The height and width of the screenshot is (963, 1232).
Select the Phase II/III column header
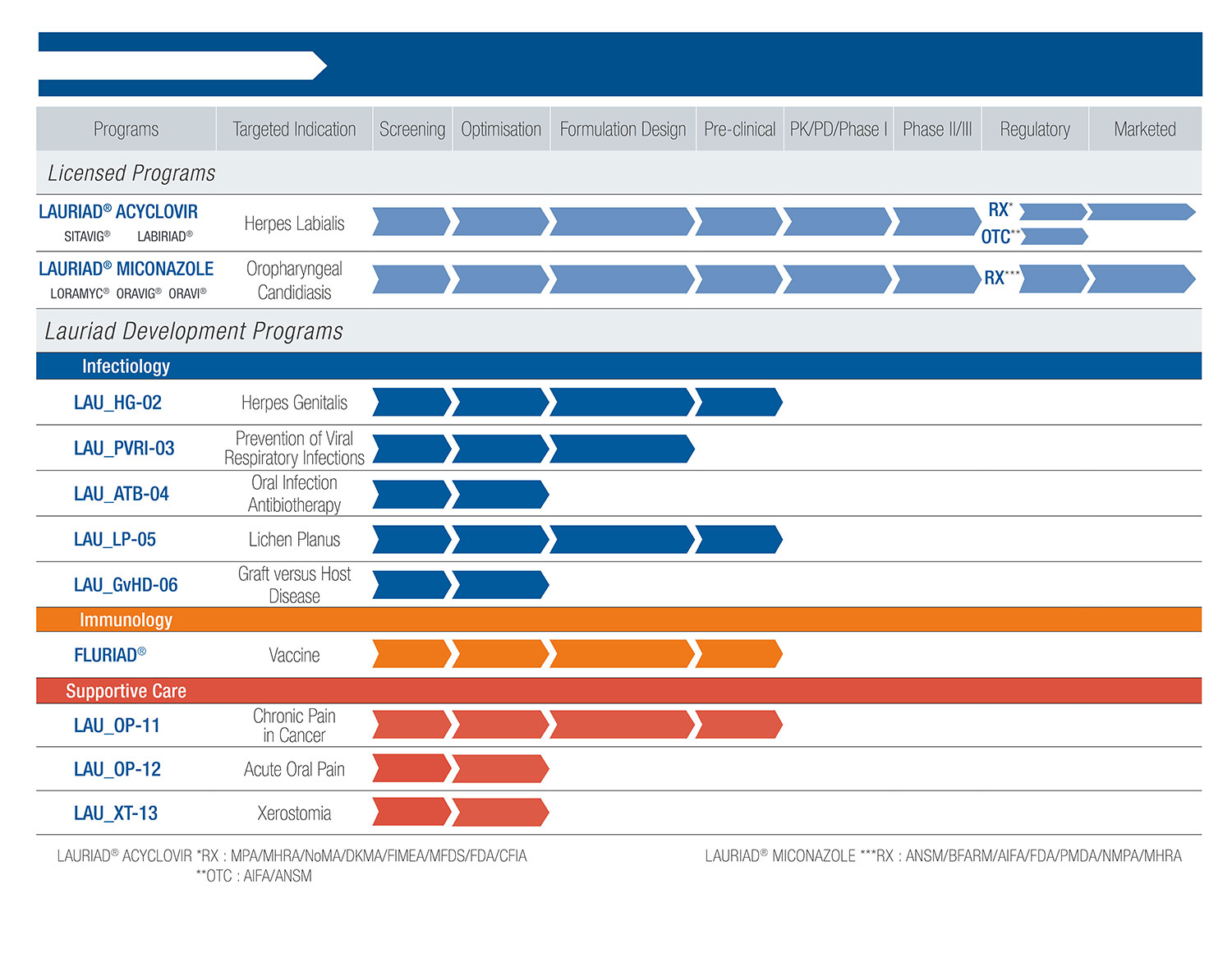coord(937,129)
